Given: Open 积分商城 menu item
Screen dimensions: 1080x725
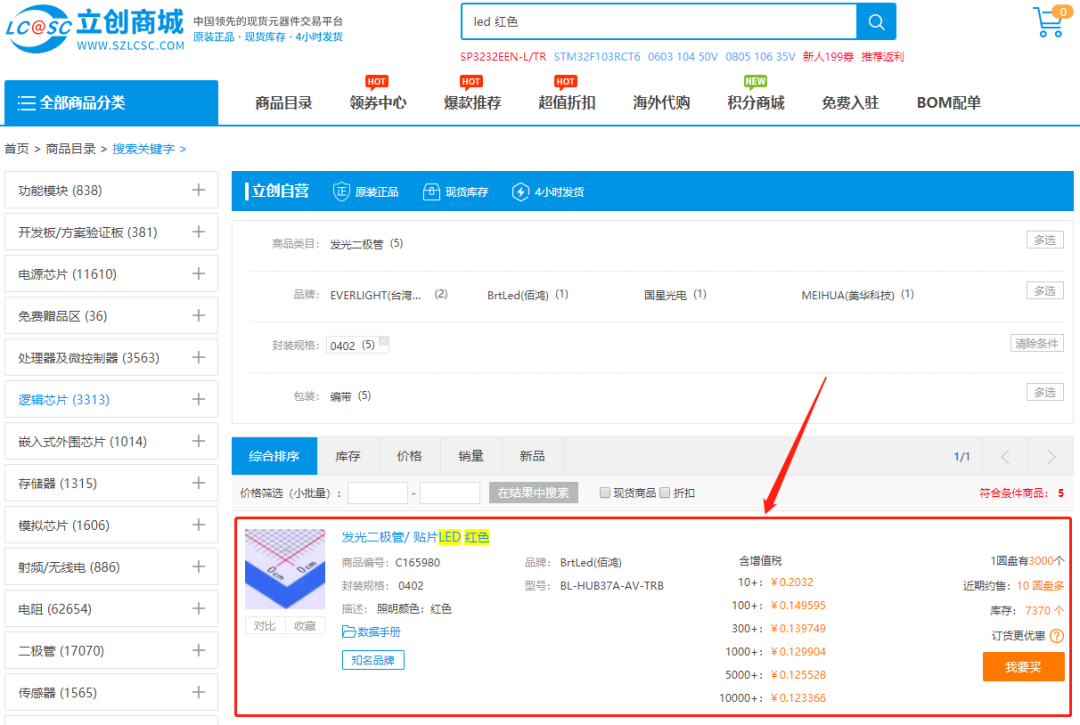Looking at the screenshot, I should [756, 103].
